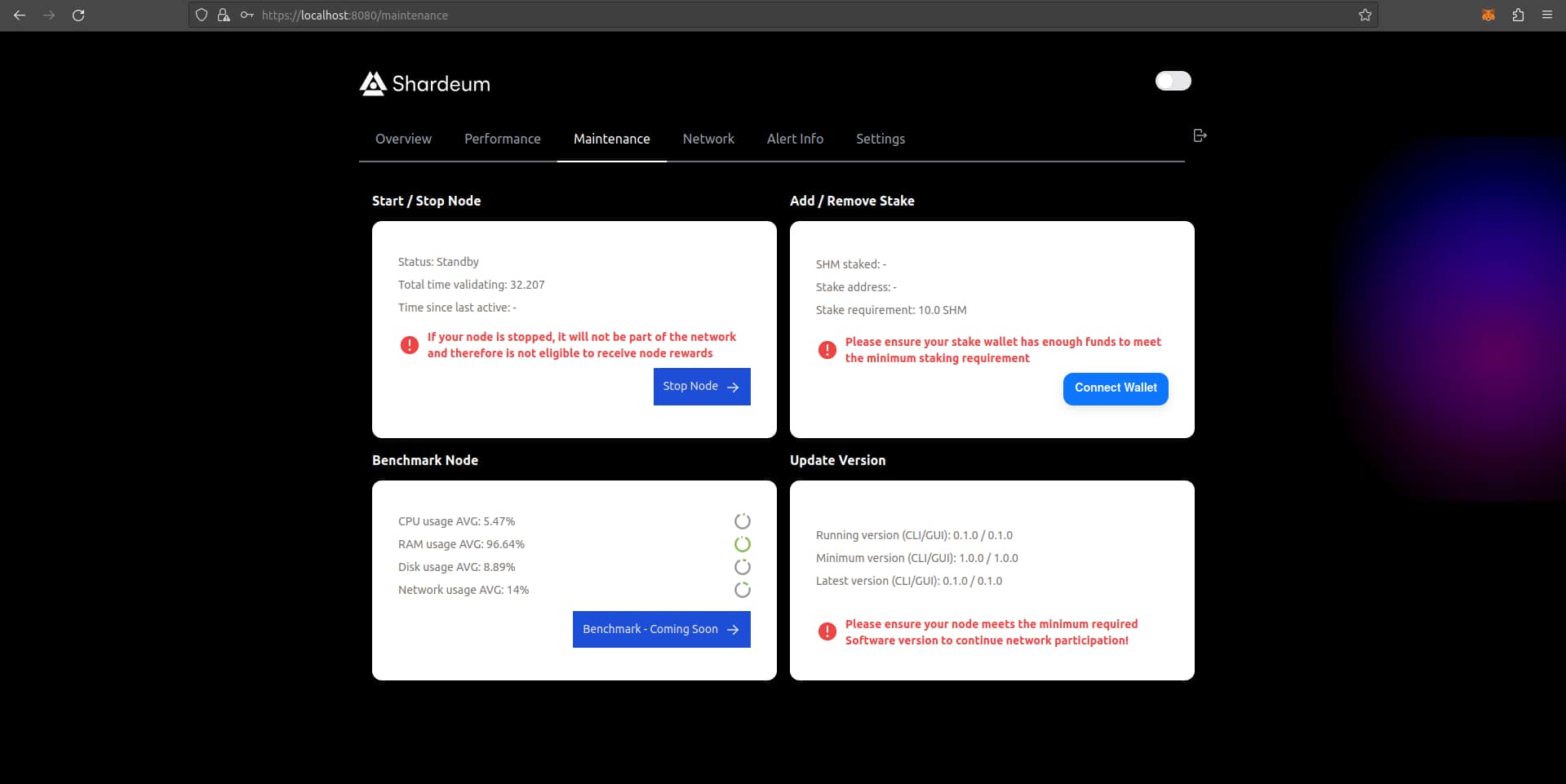
Task: Click the logout icon beside the tab bar
Action: (1199, 135)
